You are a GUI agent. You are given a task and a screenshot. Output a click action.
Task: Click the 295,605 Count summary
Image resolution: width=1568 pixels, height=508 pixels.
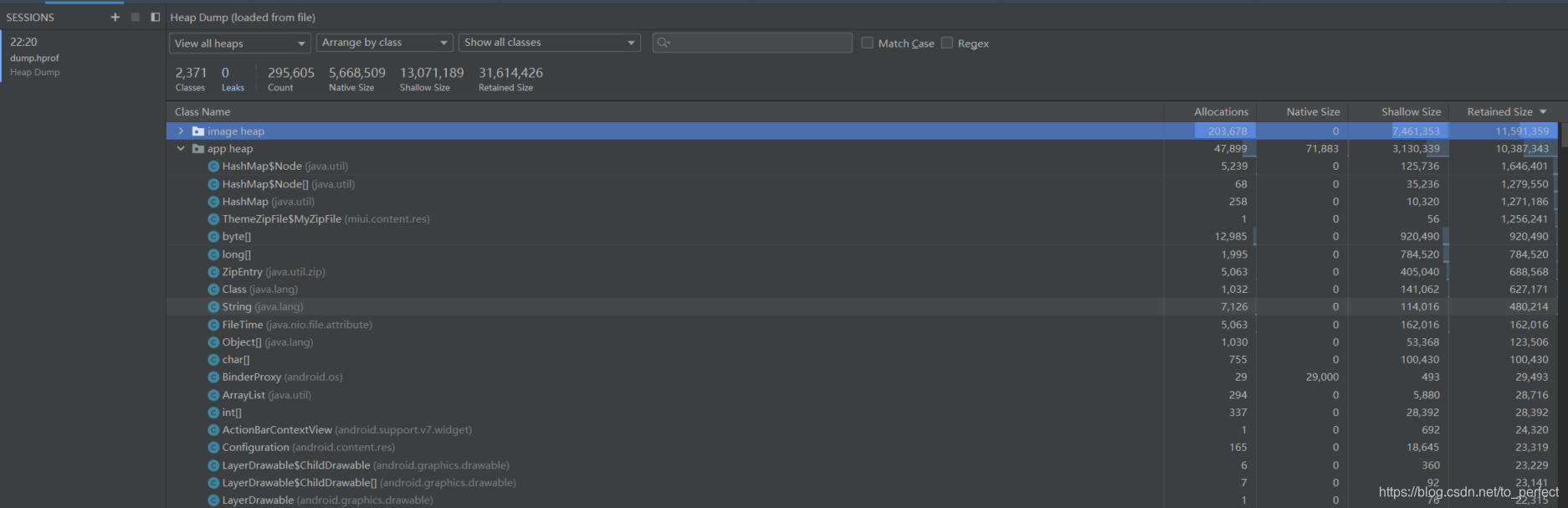pyautogui.click(x=290, y=80)
